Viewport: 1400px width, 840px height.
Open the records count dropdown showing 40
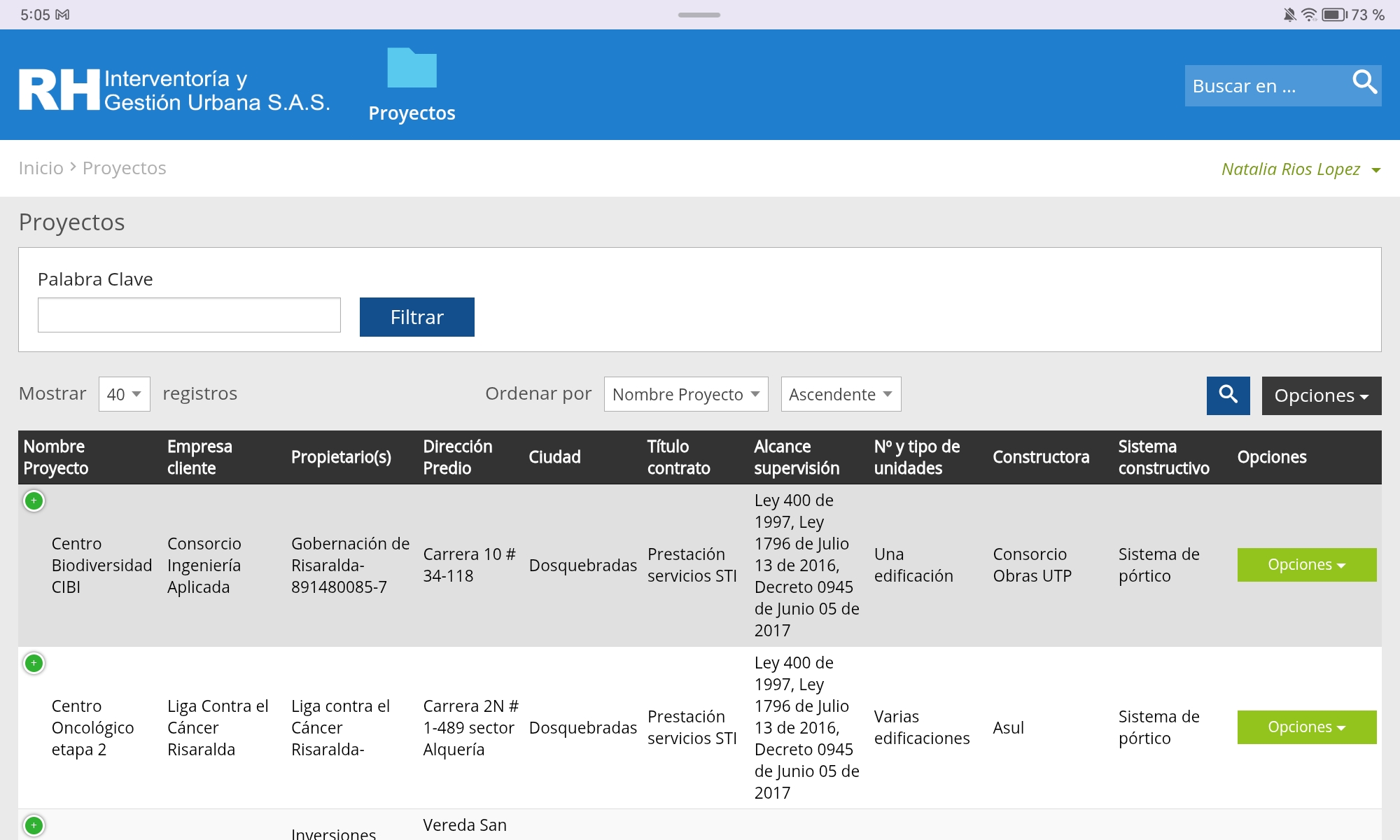[x=124, y=394]
